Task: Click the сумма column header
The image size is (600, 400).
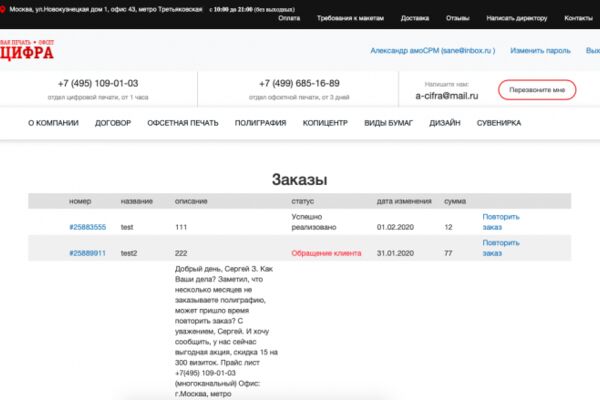Action: click(x=455, y=201)
